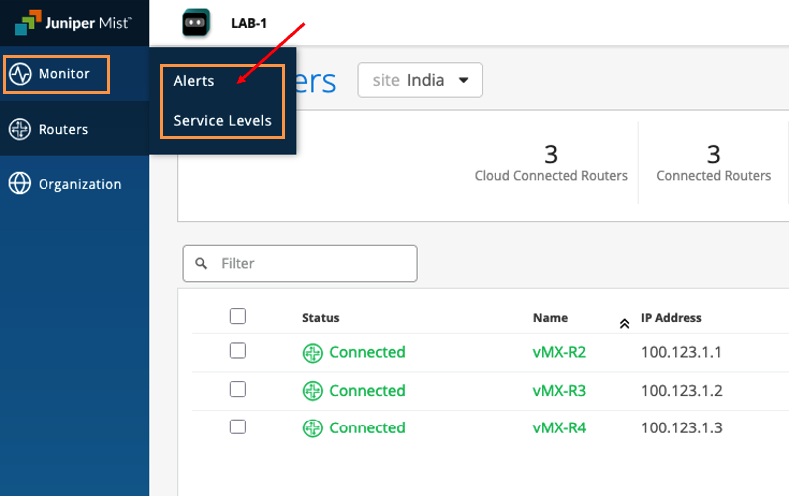Open the site India dropdown

(x=420, y=81)
